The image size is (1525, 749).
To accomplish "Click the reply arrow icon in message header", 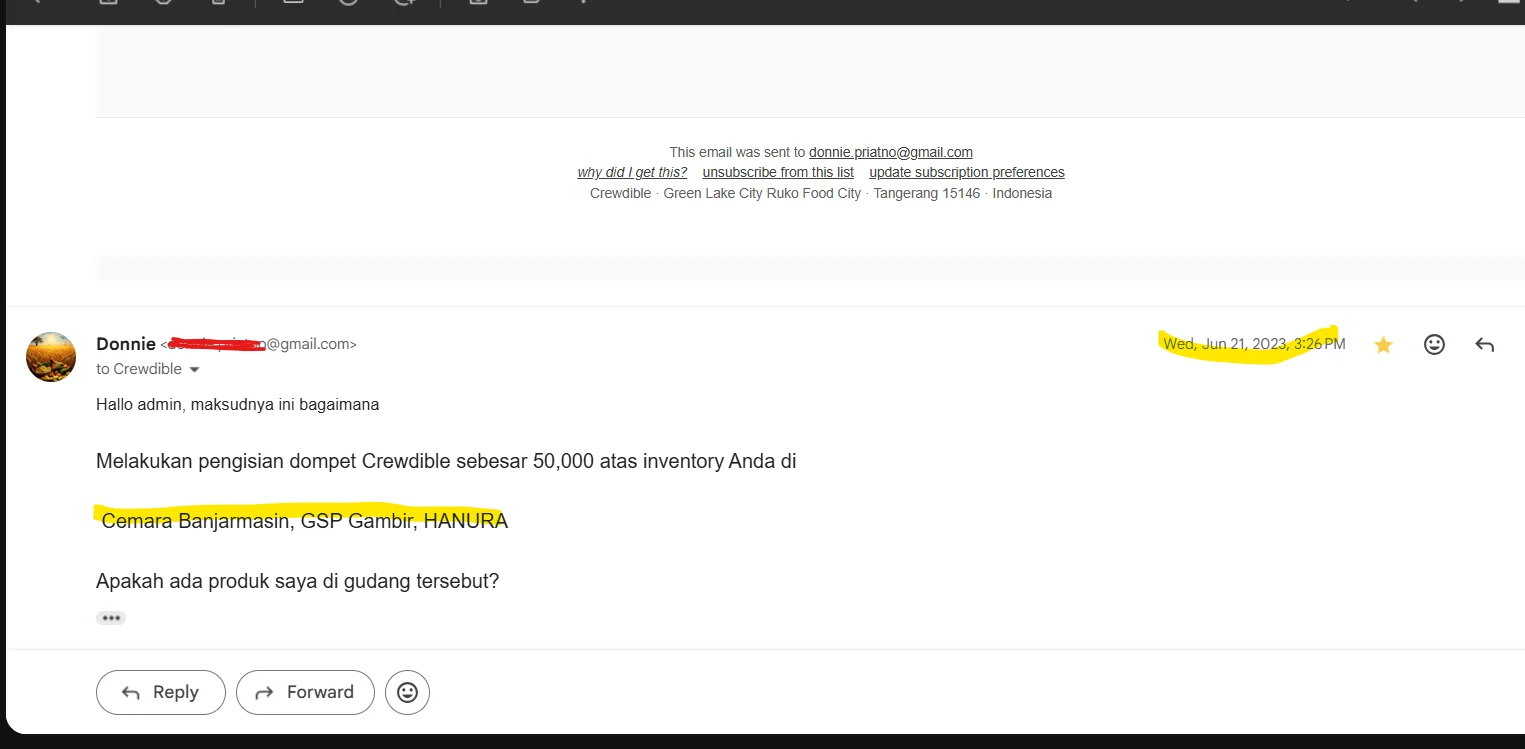I will point(1485,345).
